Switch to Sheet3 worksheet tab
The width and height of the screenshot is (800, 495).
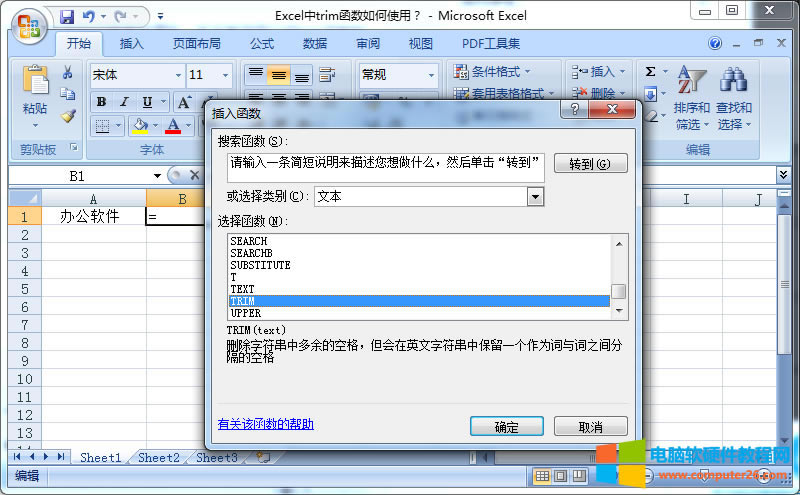click(x=217, y=458)
